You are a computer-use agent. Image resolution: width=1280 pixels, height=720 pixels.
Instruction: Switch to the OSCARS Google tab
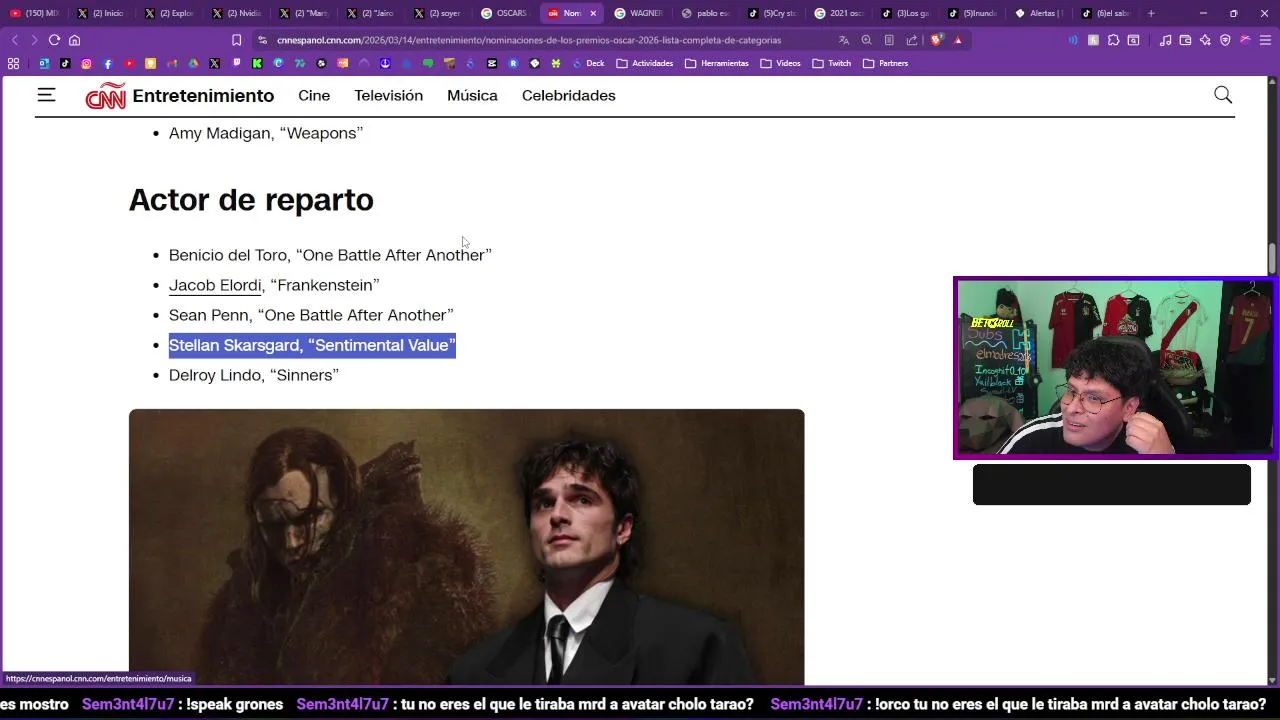(504, 13)
